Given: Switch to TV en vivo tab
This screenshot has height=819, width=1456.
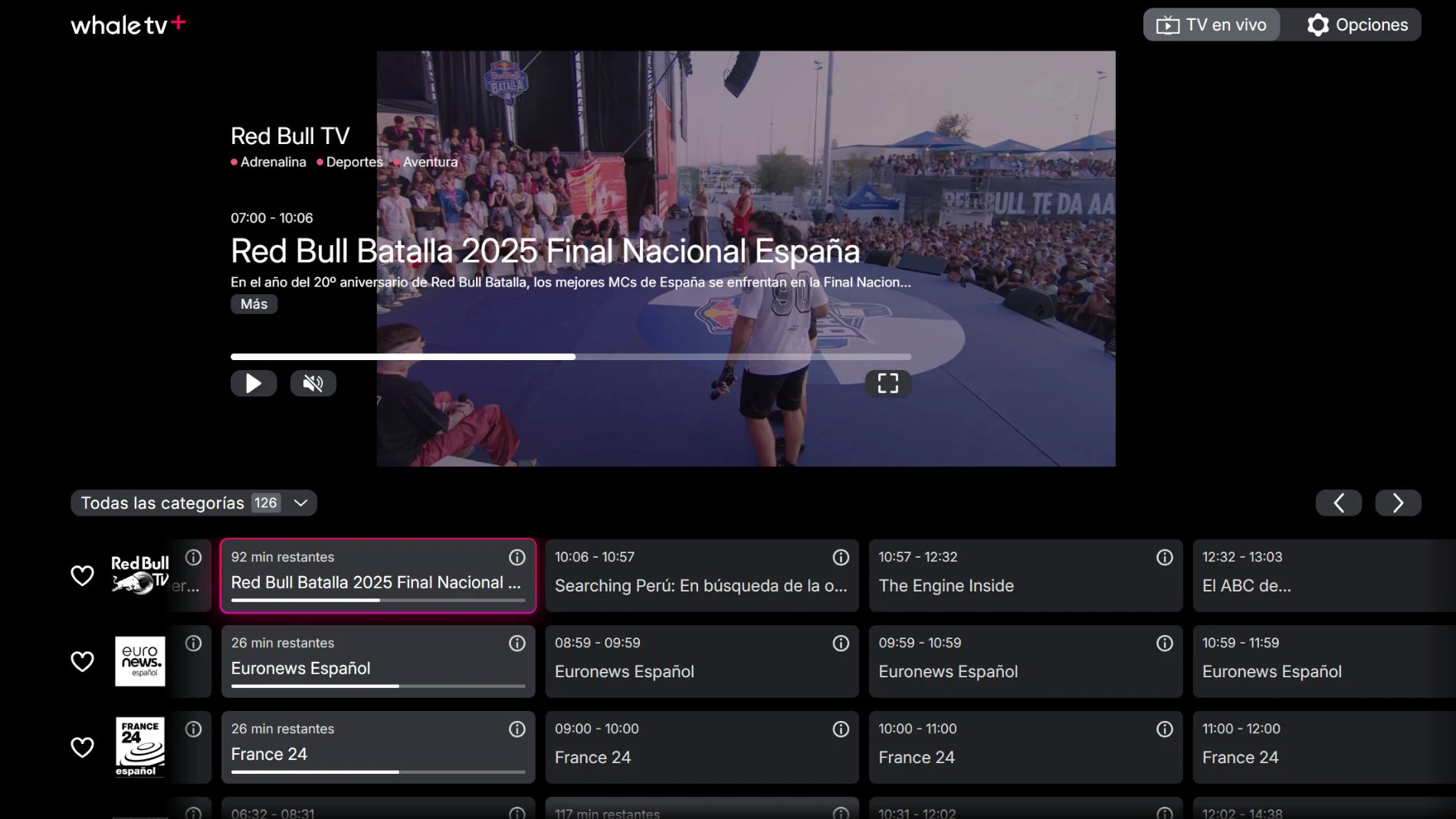Looking at the screenshot, I should click(x=1212, y=25).
